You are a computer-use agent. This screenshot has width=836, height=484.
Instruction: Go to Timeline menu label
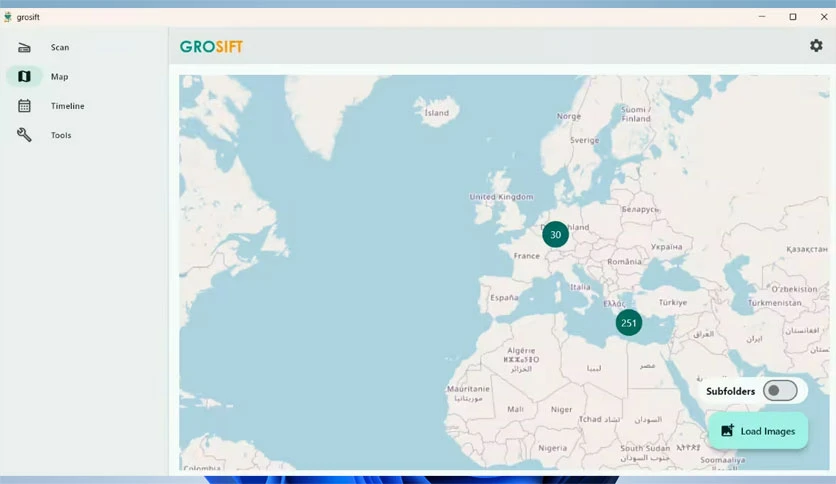(x=68, y=106)
